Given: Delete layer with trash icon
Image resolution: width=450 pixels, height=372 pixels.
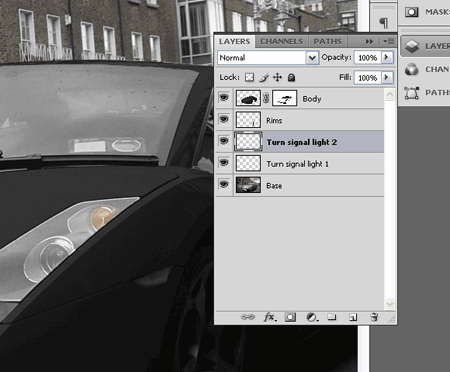Looking at the screenshot, I should click(374, 317).
